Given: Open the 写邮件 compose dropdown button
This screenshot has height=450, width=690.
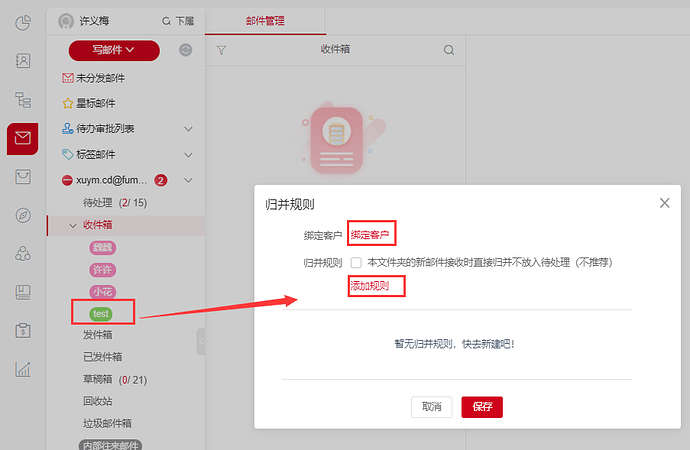Looking at the screenshot, I should (x=114, y=50).
